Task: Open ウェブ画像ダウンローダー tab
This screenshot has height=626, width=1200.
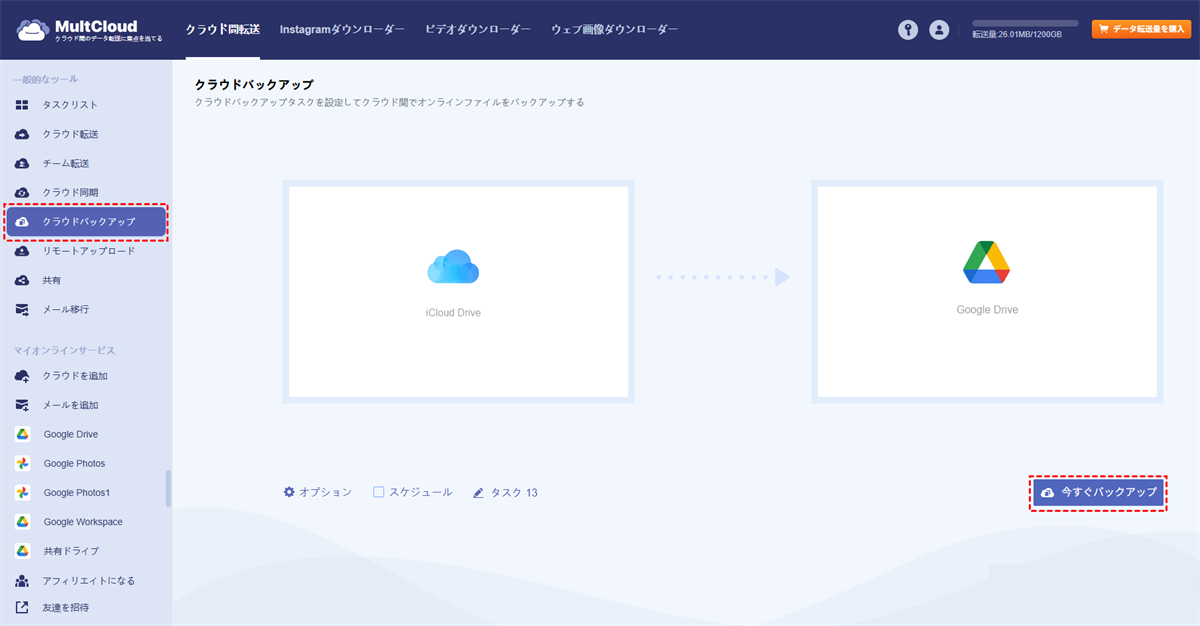Action: point(614,30)
